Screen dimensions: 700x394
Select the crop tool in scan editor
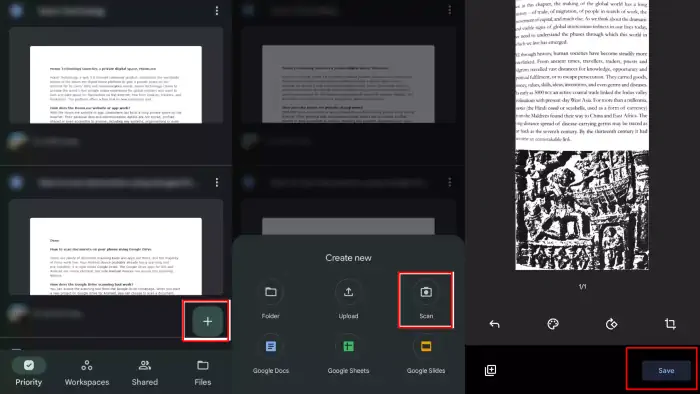click(670, 324)
